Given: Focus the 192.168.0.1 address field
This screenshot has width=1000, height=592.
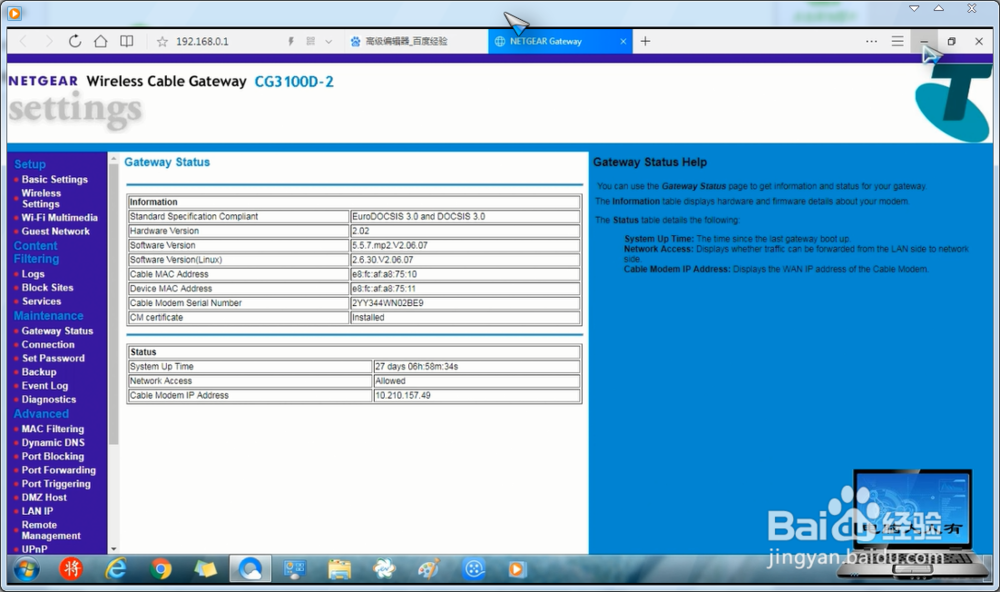Looking at the screenshot, I should pyautogui.click(x=202, y=41).
